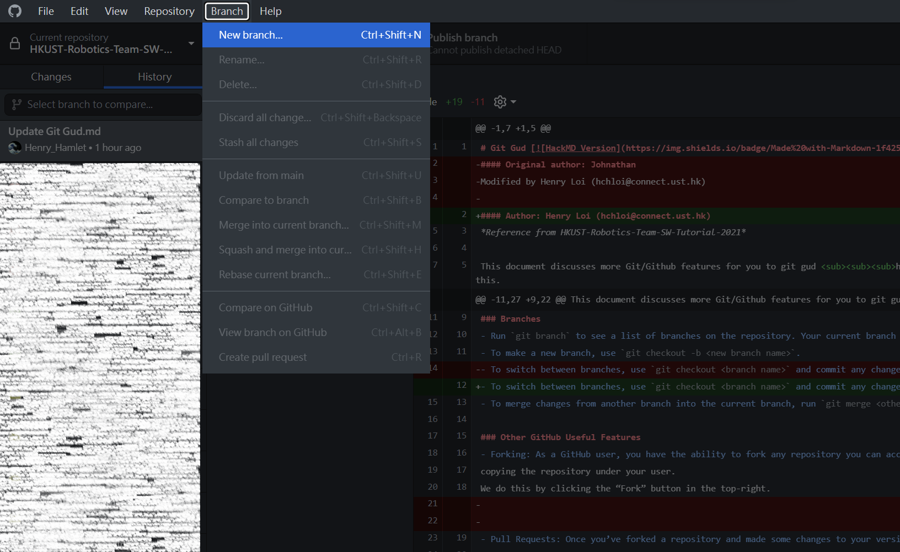The height and width of the screenshot is (552, 900).
Task: Click Henry_Hamlet's avatar icon
Action: pyautogui.click(x=14, y=148)
